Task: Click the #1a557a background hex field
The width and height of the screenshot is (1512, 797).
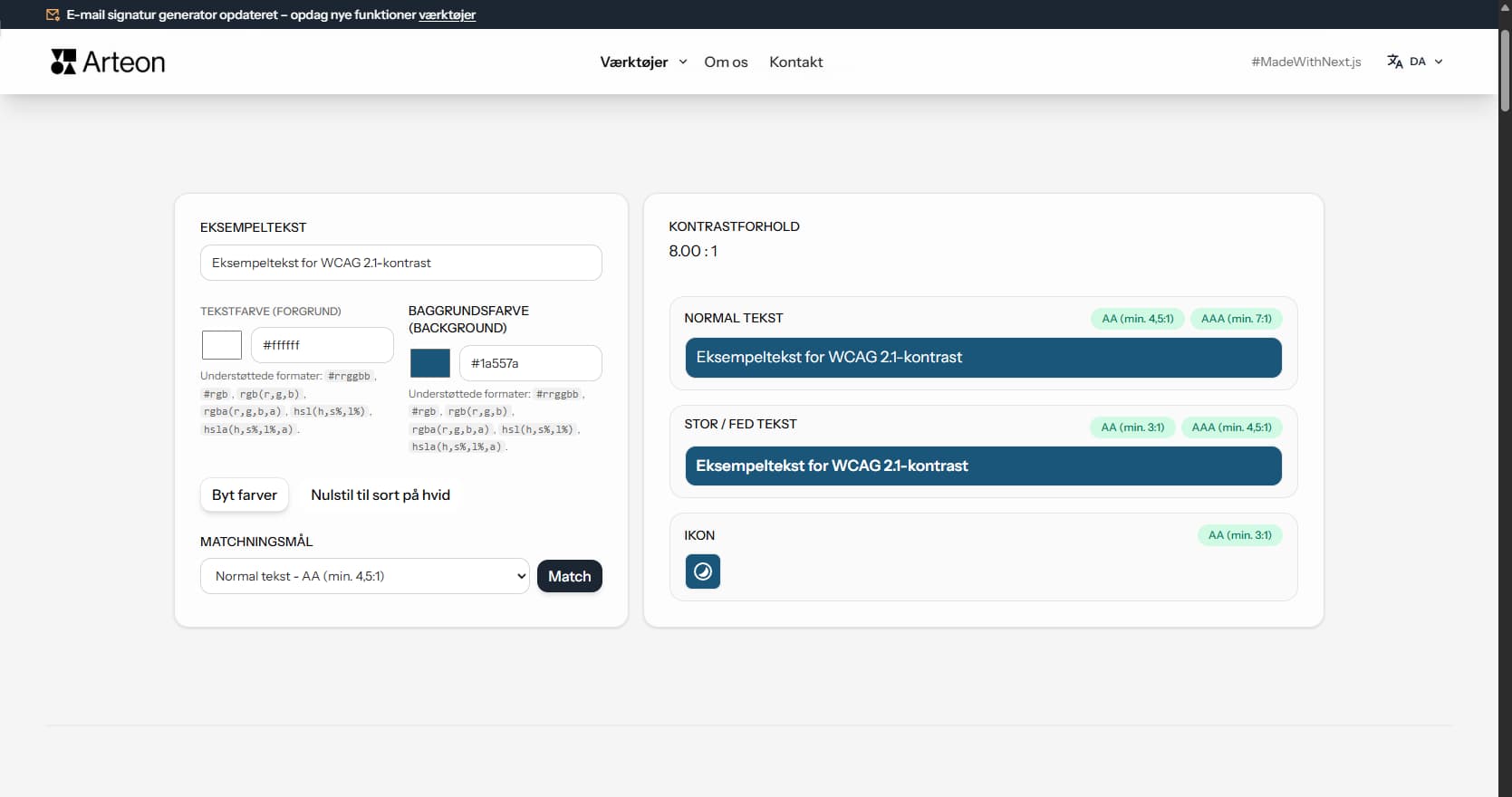Action: coord(530,363)
